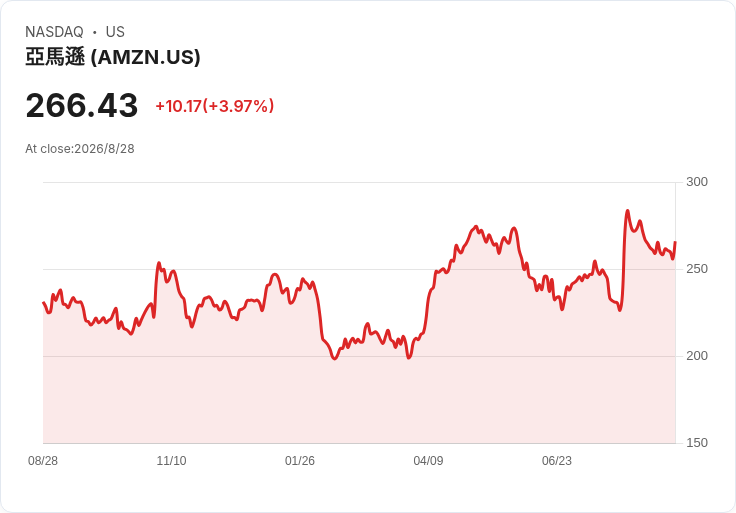Click the AMZN.US stock title
This screenshot has width=736, height=513.
click(113, 57)
